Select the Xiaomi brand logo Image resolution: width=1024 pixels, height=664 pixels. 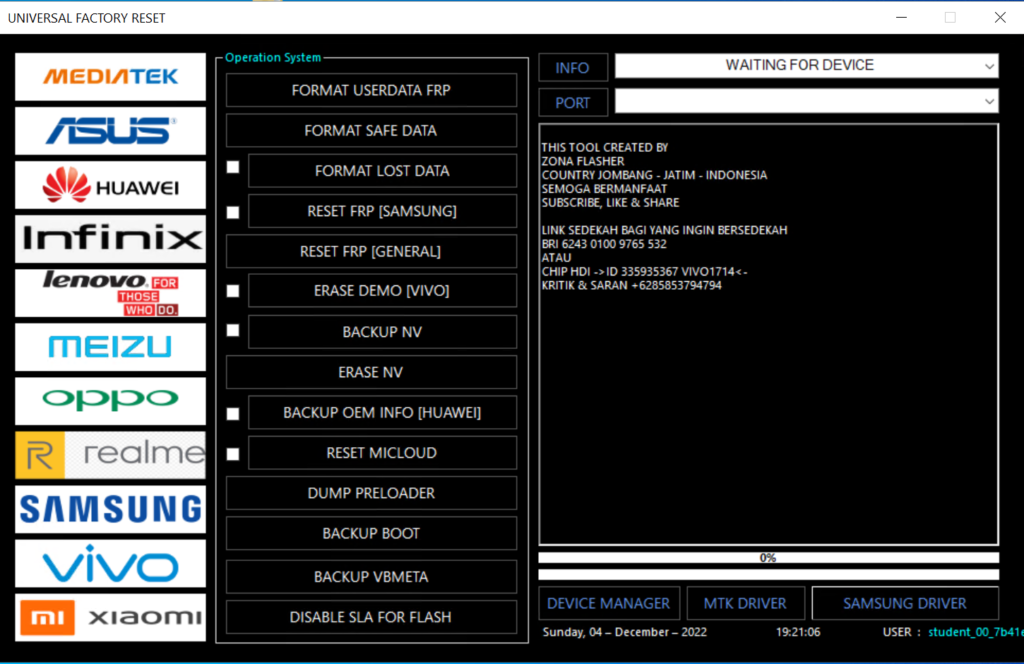[x=110, y=618]
